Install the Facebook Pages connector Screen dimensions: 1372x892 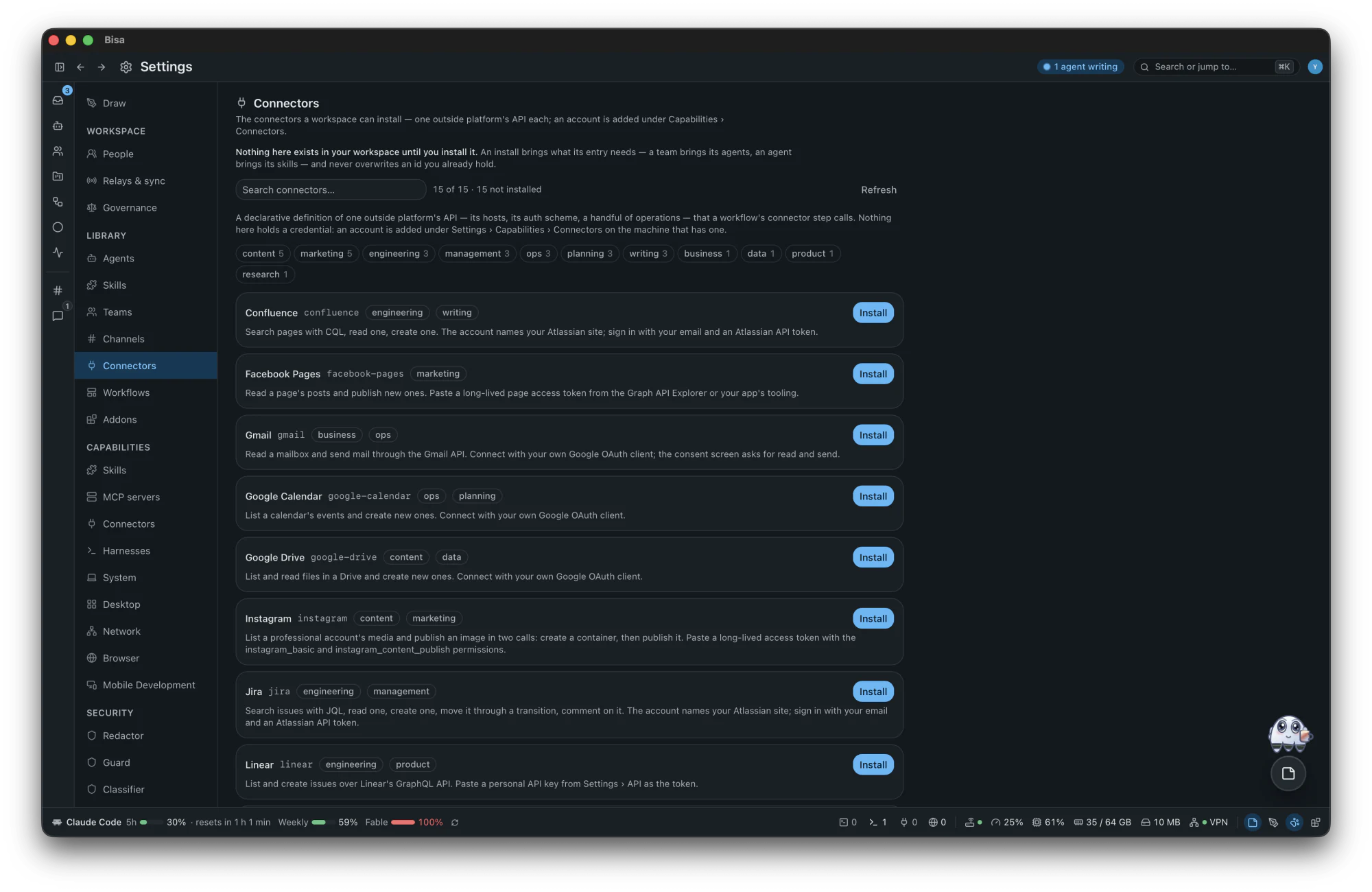(x=873, y=374)
